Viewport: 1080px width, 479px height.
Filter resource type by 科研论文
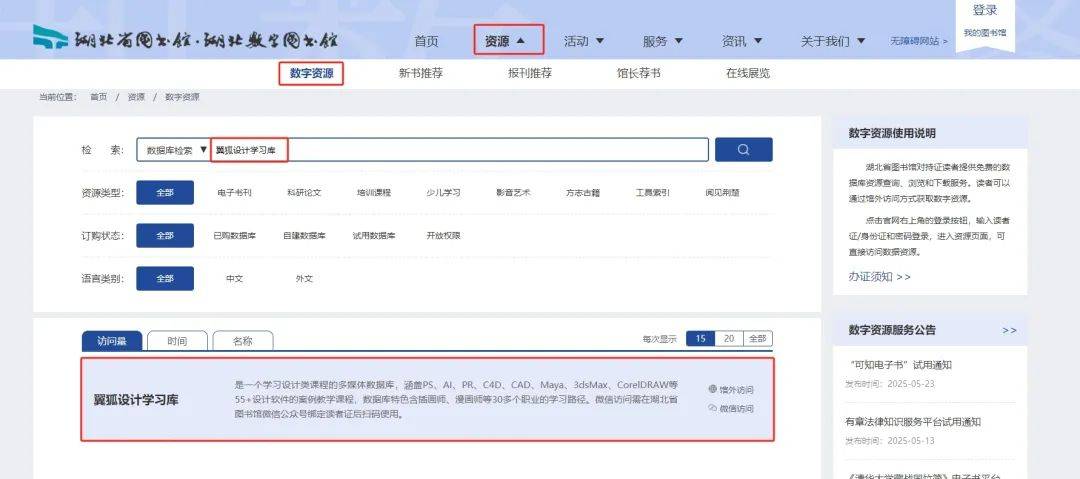pos(304,193)
